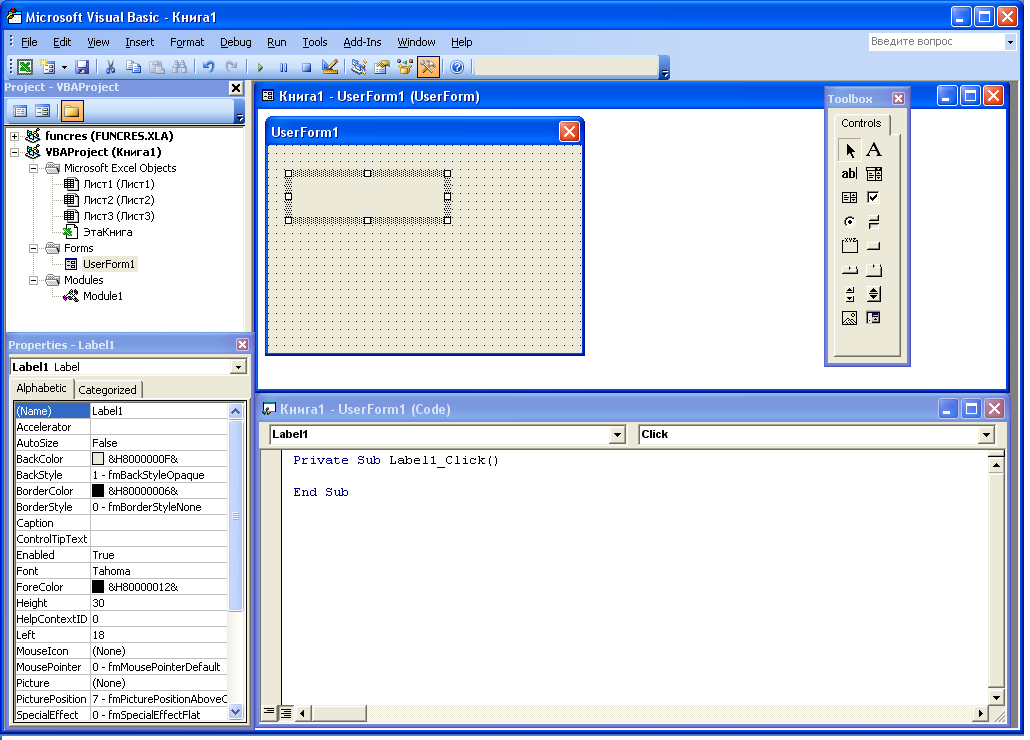Image resolution: width=1030 pixels, height=740 pixels.
Task: Switch to Full Module View in code window
Action: tap(286, 712)
